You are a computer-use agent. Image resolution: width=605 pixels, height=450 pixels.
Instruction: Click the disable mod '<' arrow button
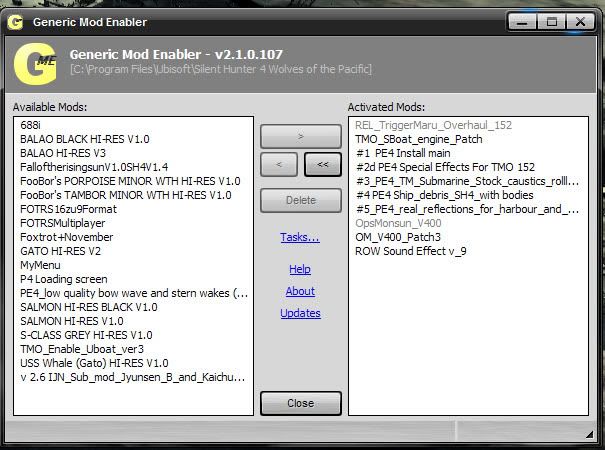pos(279,164)
